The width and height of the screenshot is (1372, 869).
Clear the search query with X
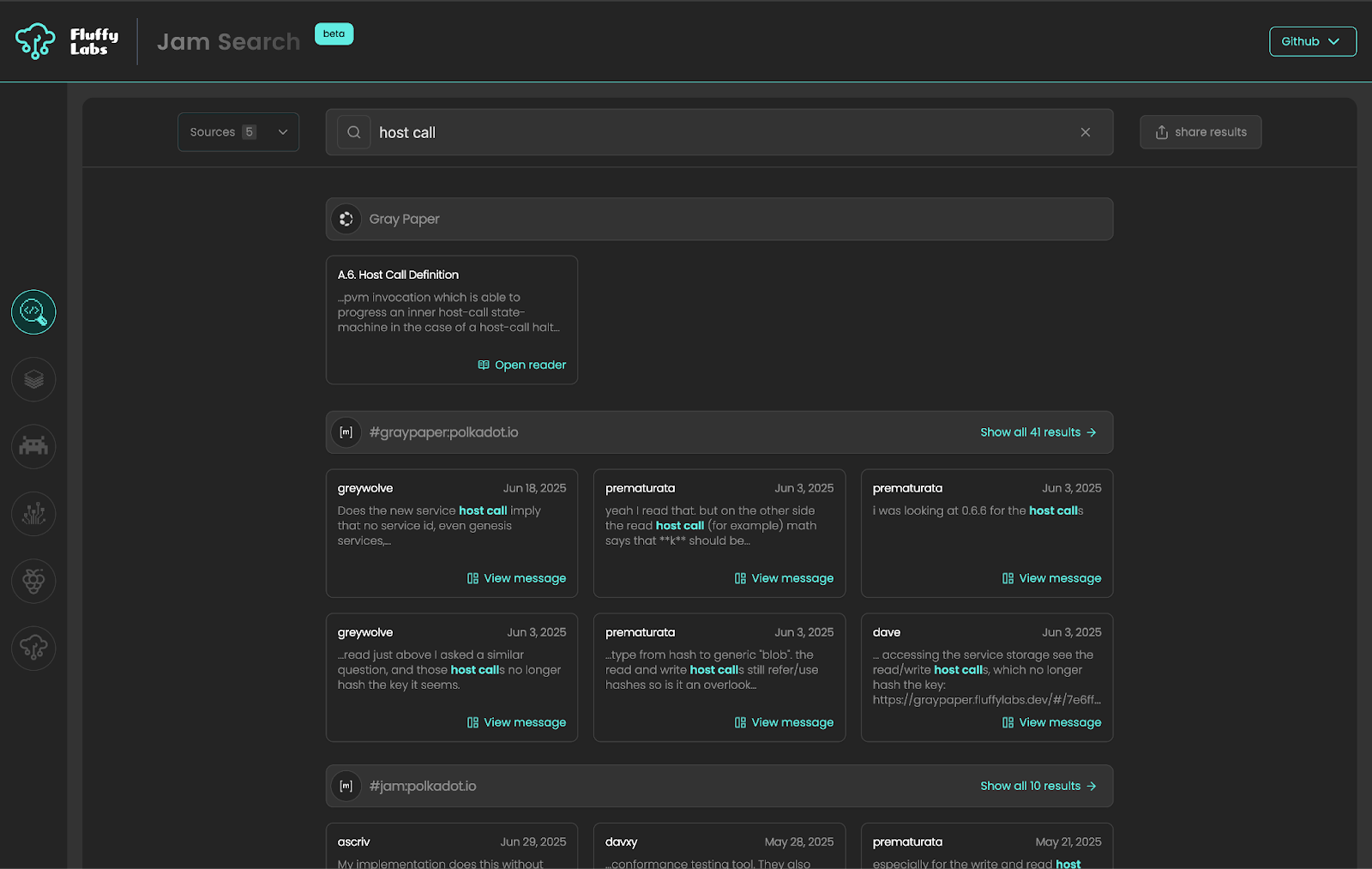[x=1085, y=132]
